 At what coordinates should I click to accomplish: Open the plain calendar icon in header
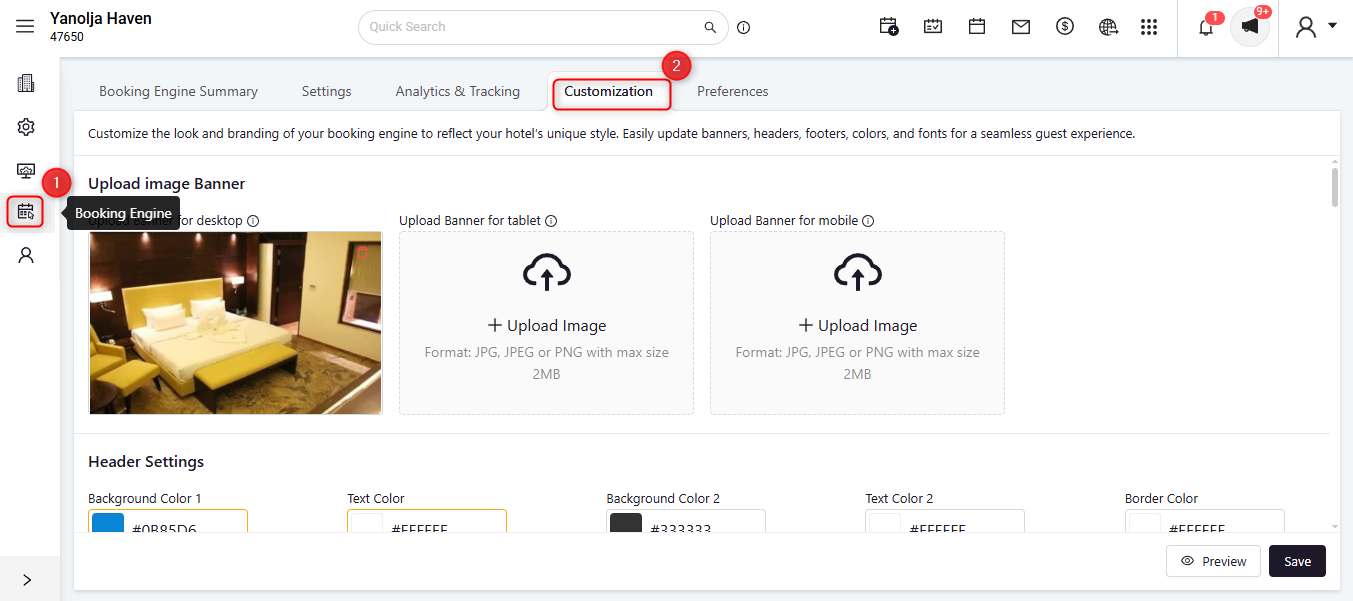click(x=977, y=27)
